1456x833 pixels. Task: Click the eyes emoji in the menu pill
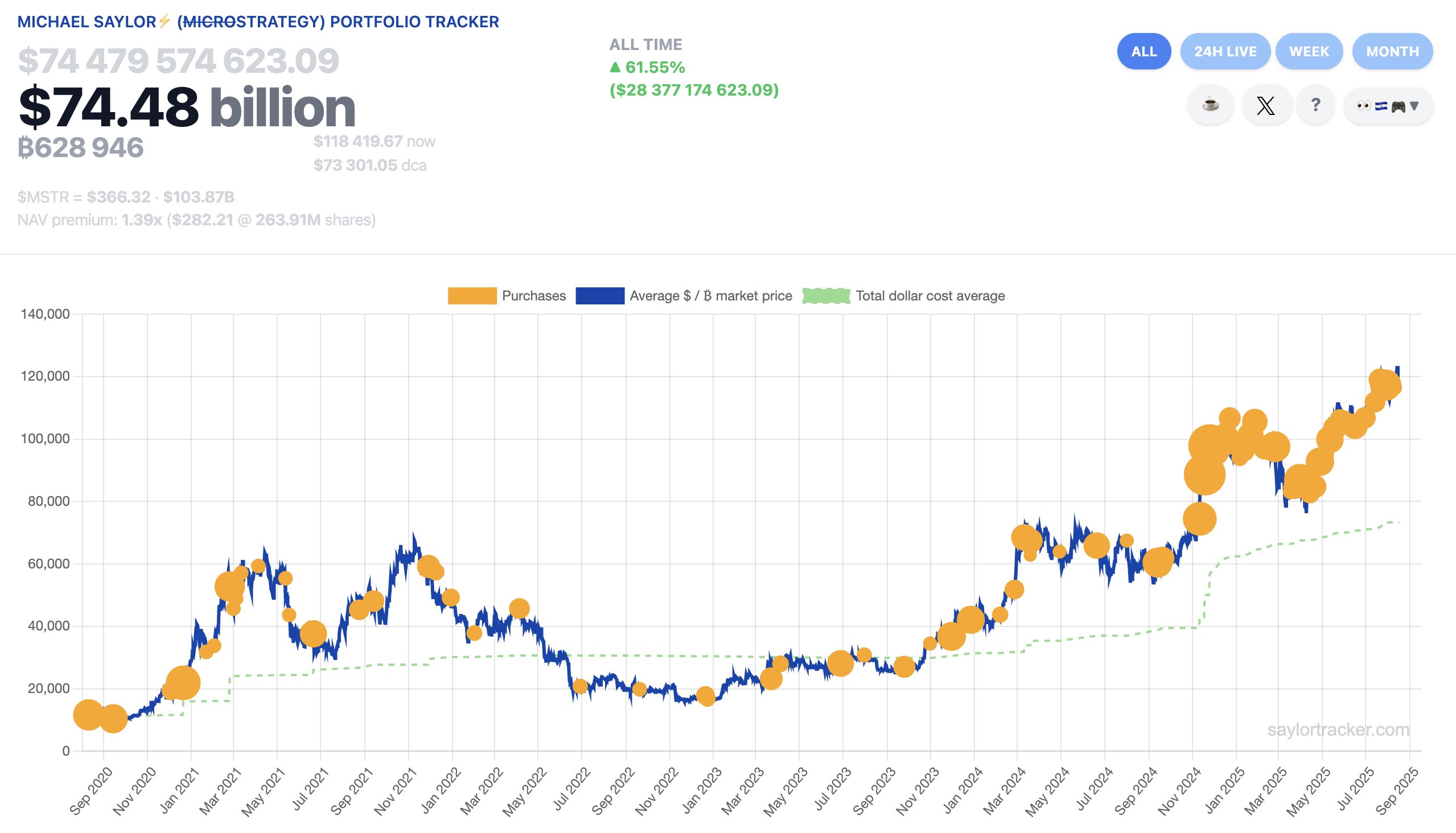pyautogui.click(x=1364, y=106)
